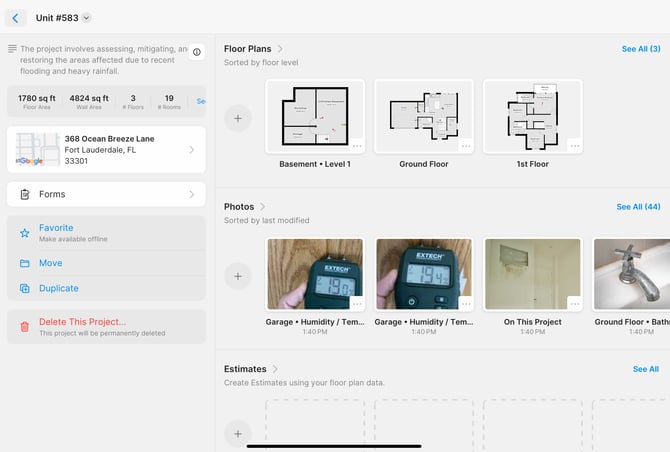Open the On This Project photo thumbnail
This screenshot has width=670, height=452.
coord(532,273)
